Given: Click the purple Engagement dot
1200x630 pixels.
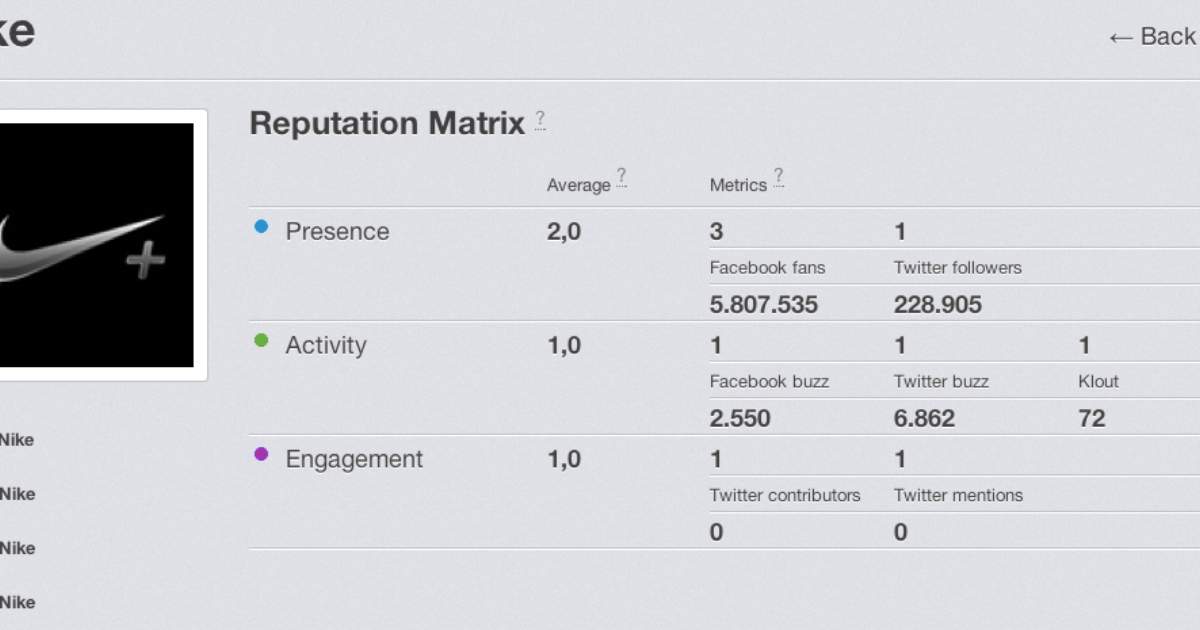Looking at the screenshot, I should pos(262,454).
